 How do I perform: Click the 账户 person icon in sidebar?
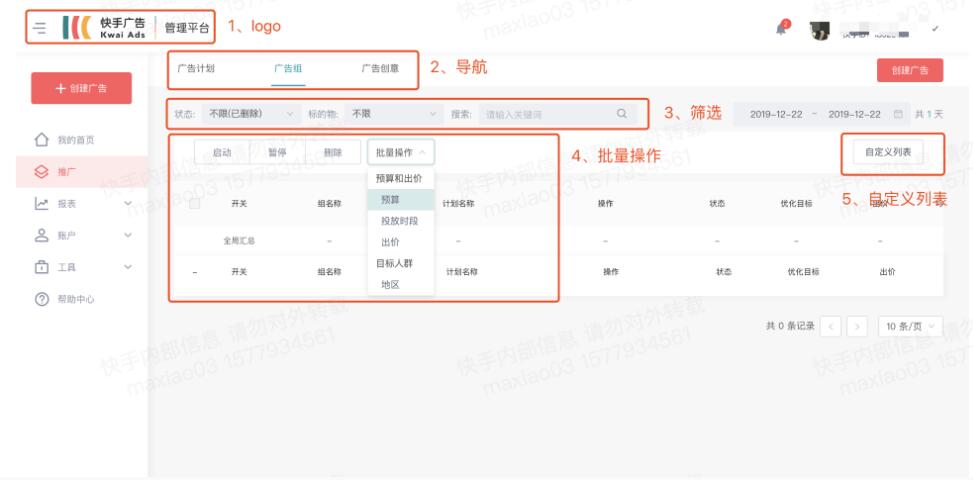coord(41,235)
